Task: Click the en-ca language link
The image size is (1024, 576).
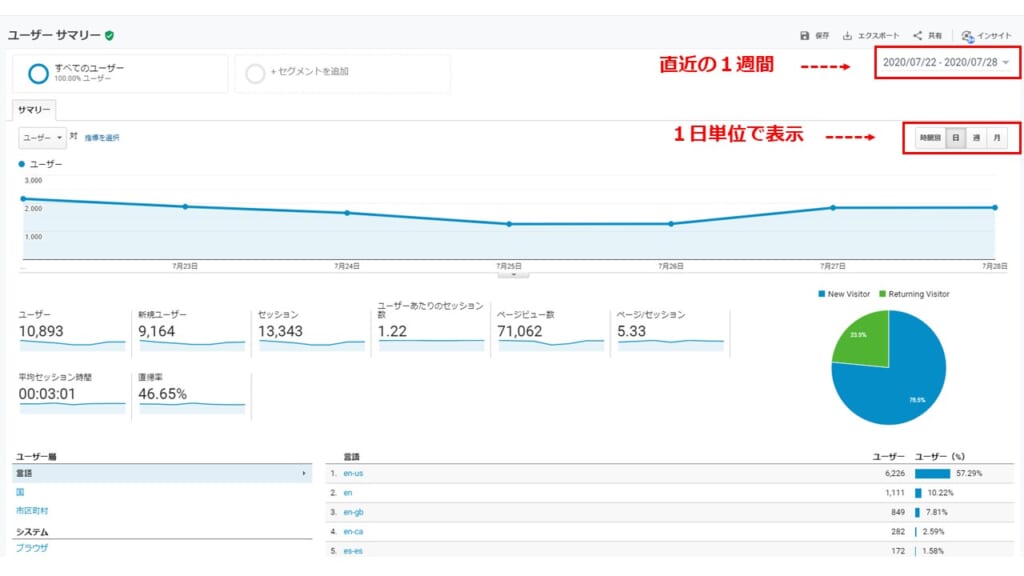Action: pos(353,532)
